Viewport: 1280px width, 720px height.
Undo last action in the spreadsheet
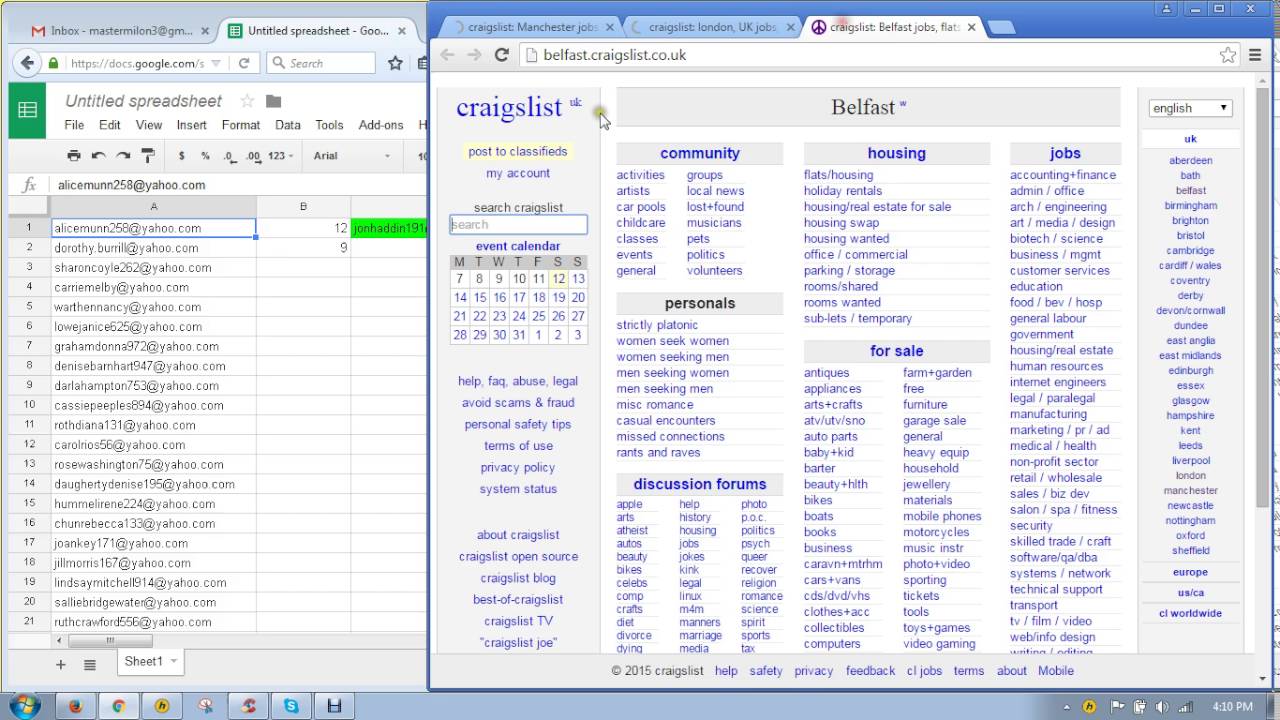click(x=98, y=155)
